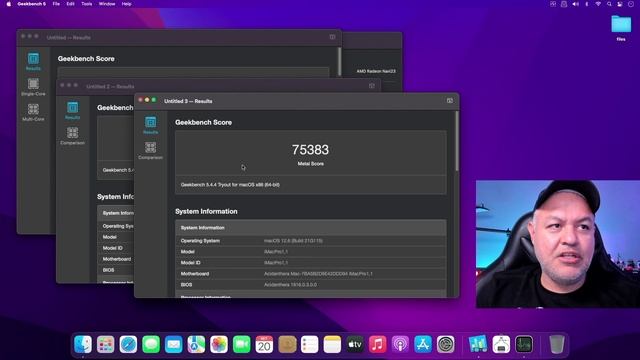Click the 75383 Metal Score value
Viewport: 640px width, 360px height.
(310, 150)
